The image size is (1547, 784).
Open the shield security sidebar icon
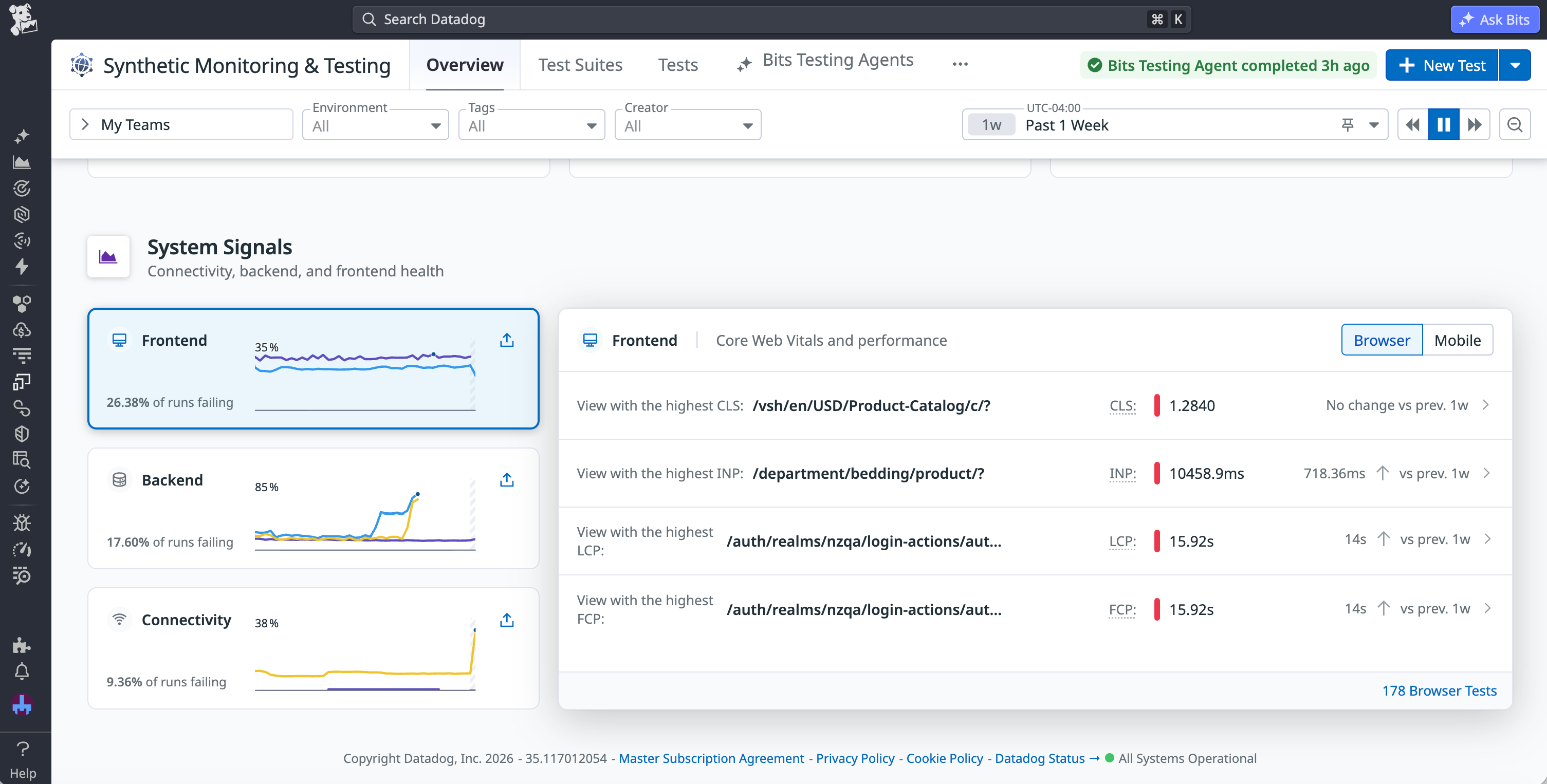[22, 434]
